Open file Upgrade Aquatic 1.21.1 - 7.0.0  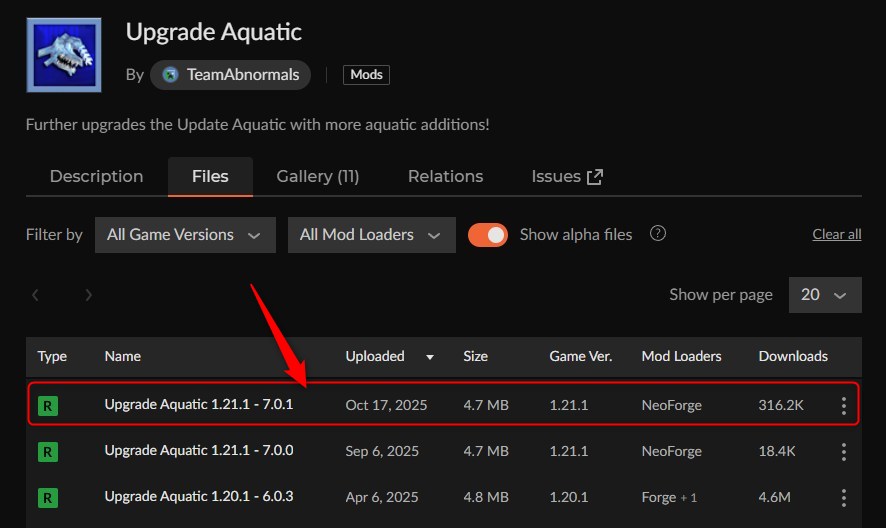pos(199,450)
